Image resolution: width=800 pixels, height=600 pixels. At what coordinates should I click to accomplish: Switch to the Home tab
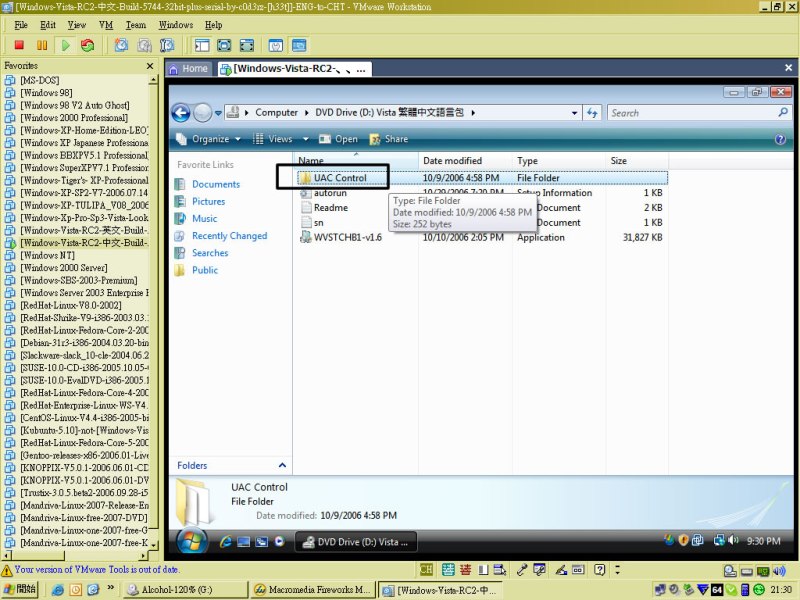(x=188, y=69)
